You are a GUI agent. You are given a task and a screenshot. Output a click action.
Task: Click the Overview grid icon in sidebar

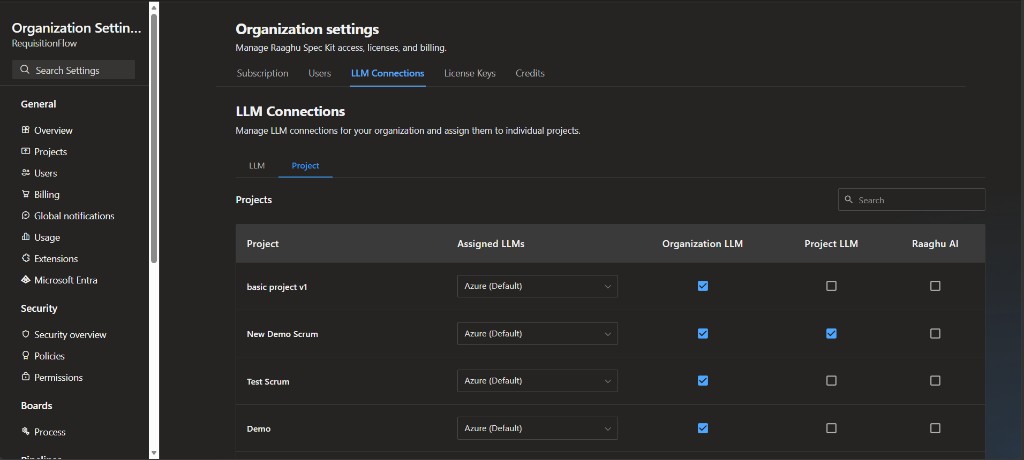(x=25, y=130)
